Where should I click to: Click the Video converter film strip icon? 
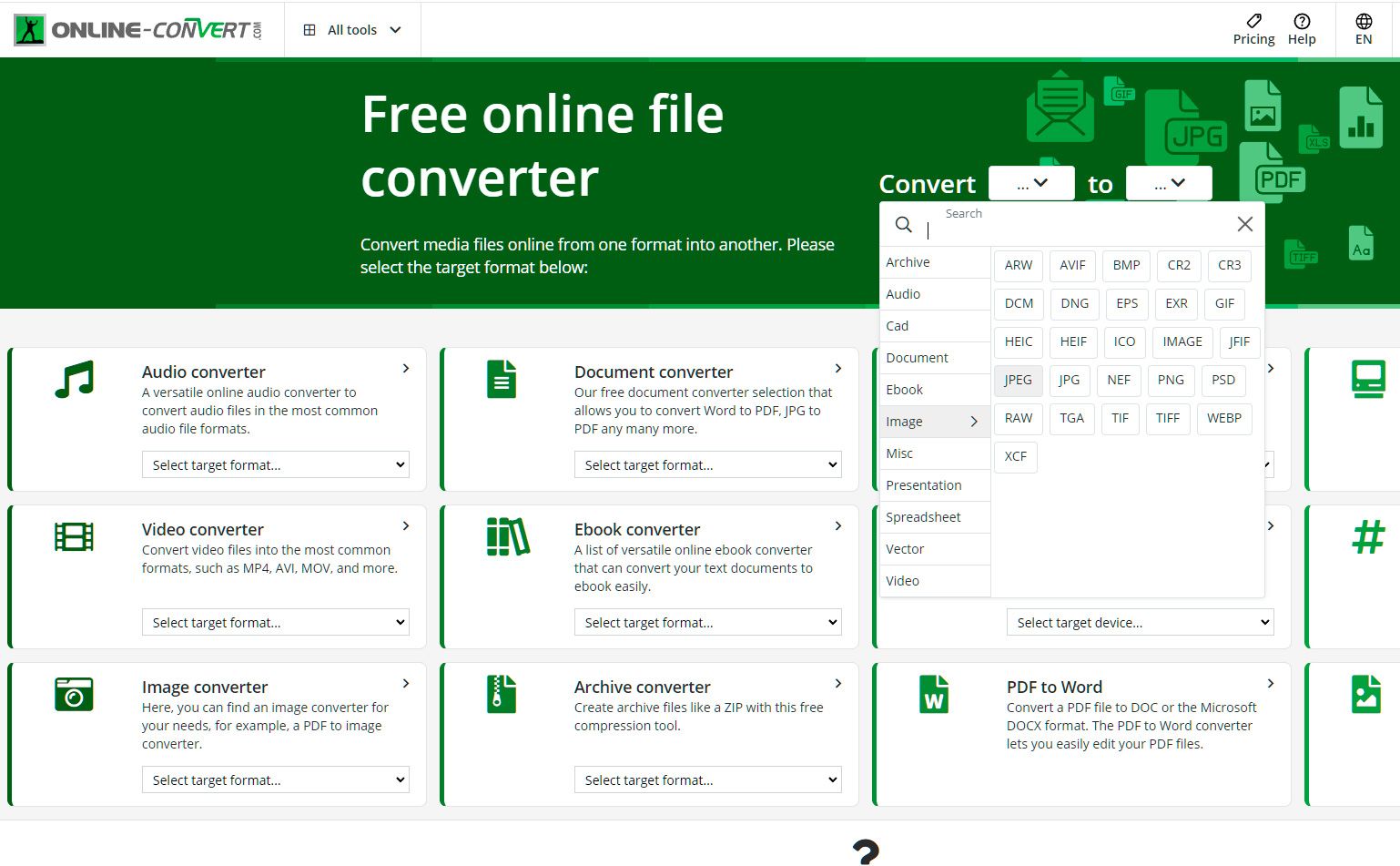(x=74, y=535)
